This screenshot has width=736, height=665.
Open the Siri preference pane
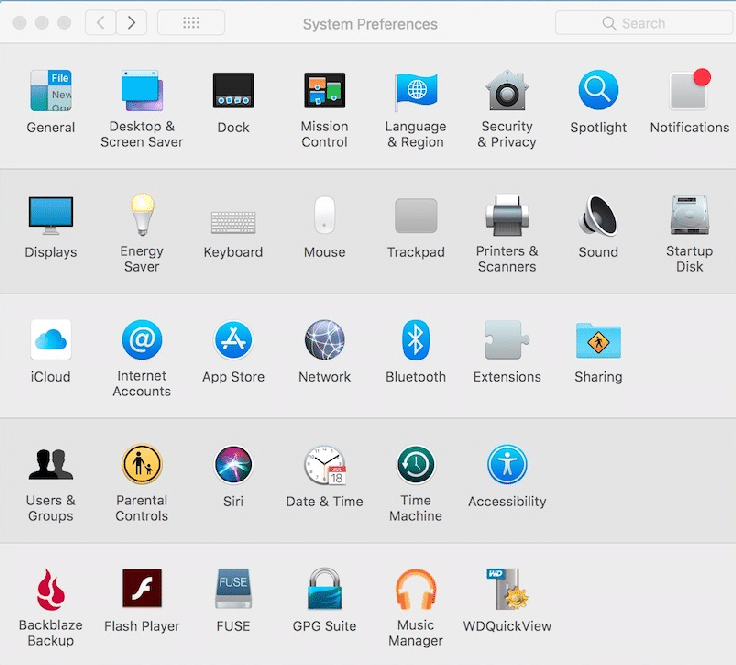pyautogui.click(x=233, y=466)
